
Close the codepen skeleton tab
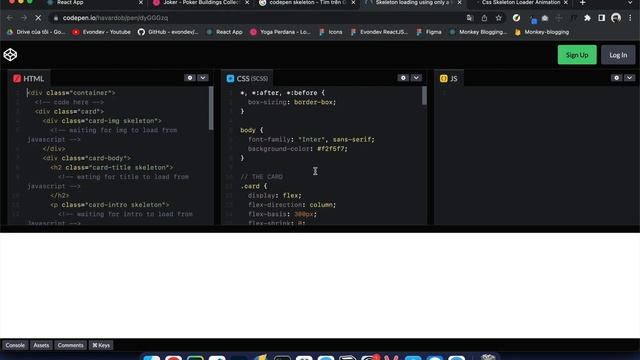point(353,2)
